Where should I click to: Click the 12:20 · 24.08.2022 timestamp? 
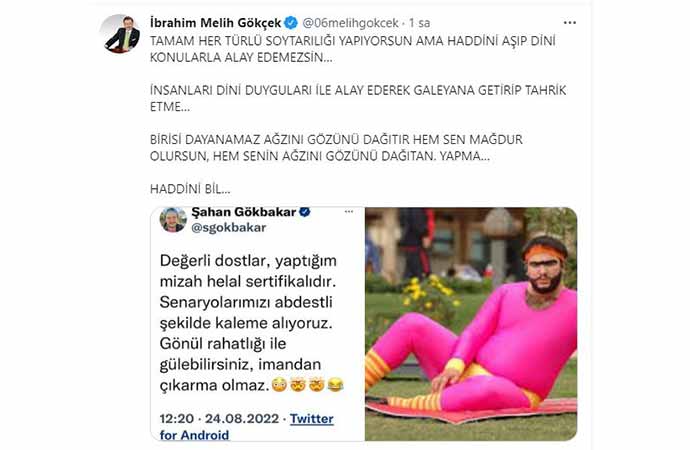pyautogui.click(x=219, y=418)
